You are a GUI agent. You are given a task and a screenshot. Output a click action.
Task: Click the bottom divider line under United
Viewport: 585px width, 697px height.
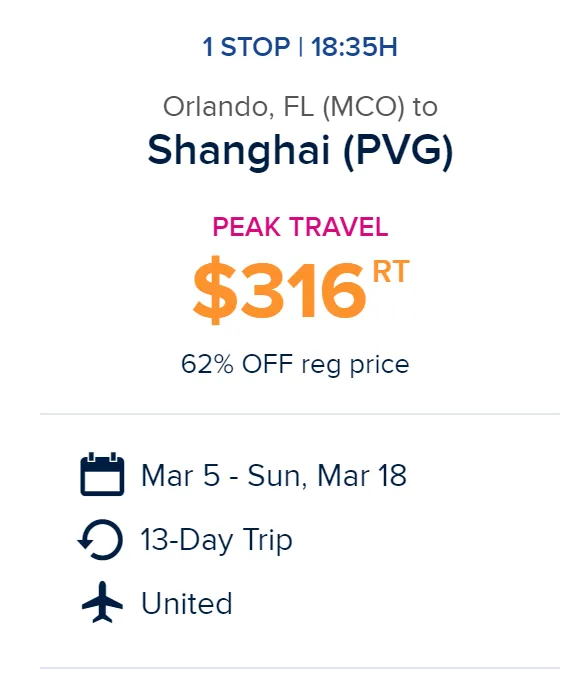point(300,668)
